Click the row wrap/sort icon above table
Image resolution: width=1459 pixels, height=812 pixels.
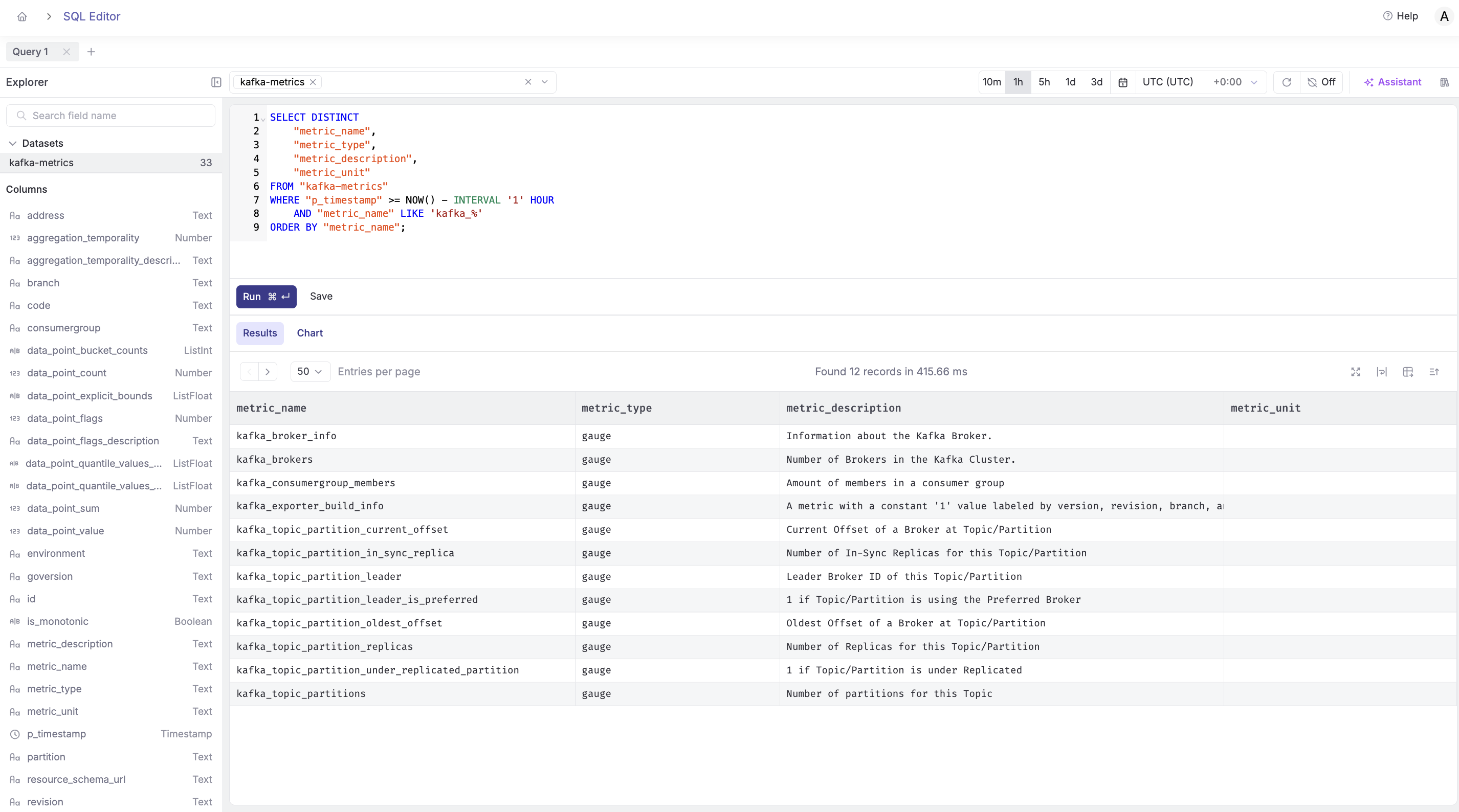pyautogui.click(x=1433, y=371)
